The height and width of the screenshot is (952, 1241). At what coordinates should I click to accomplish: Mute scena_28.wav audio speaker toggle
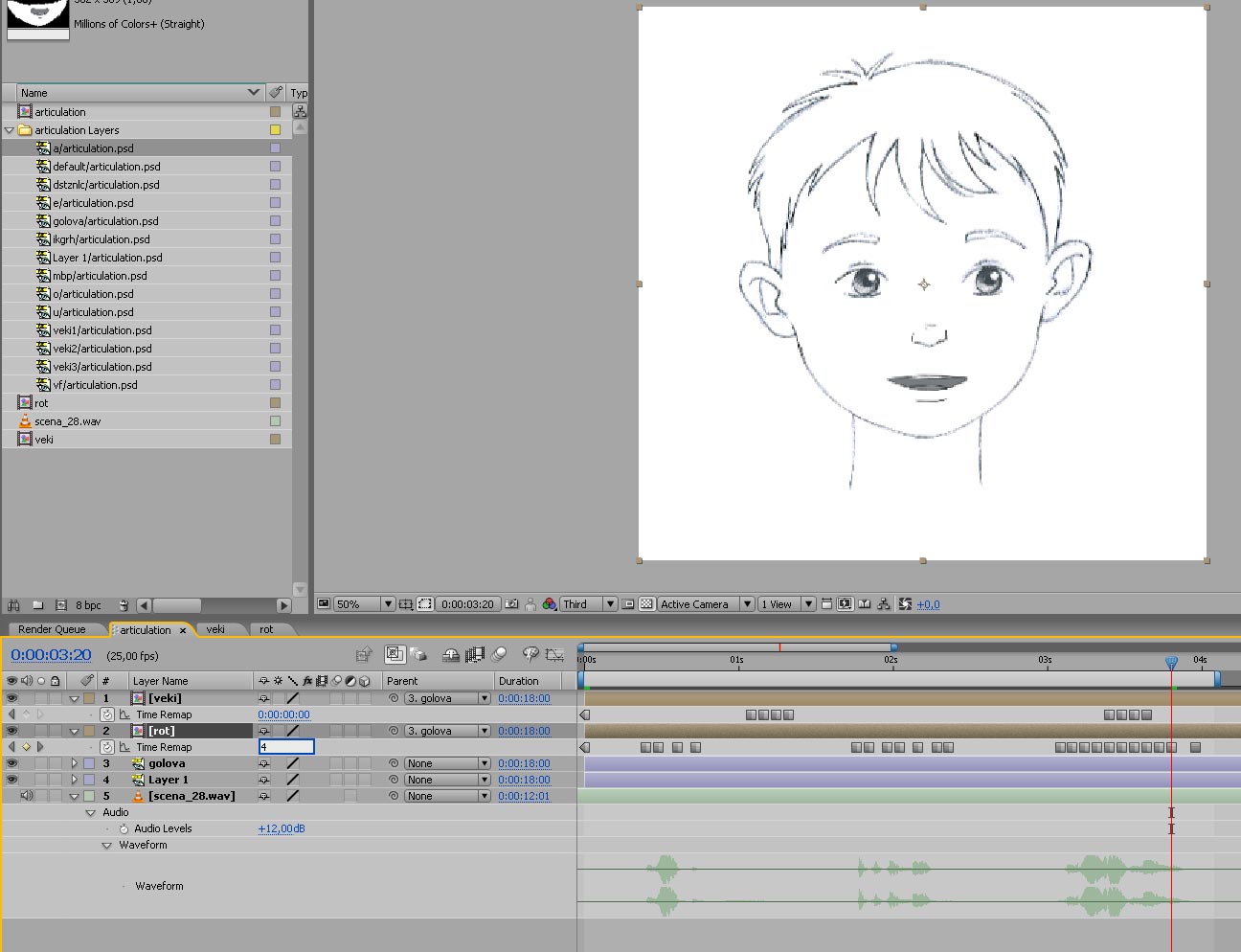pyautogui.click(x=26, y=796)
